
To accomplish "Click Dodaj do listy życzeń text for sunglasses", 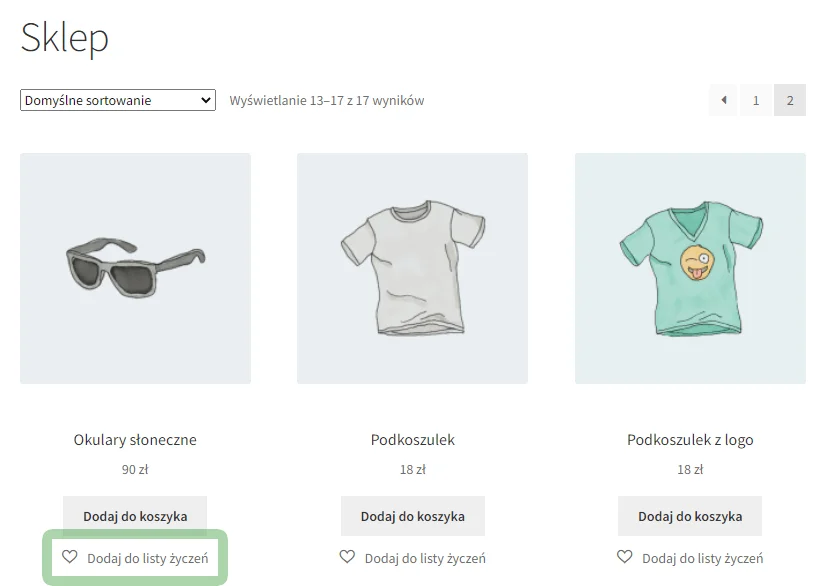I will point(148,559).
